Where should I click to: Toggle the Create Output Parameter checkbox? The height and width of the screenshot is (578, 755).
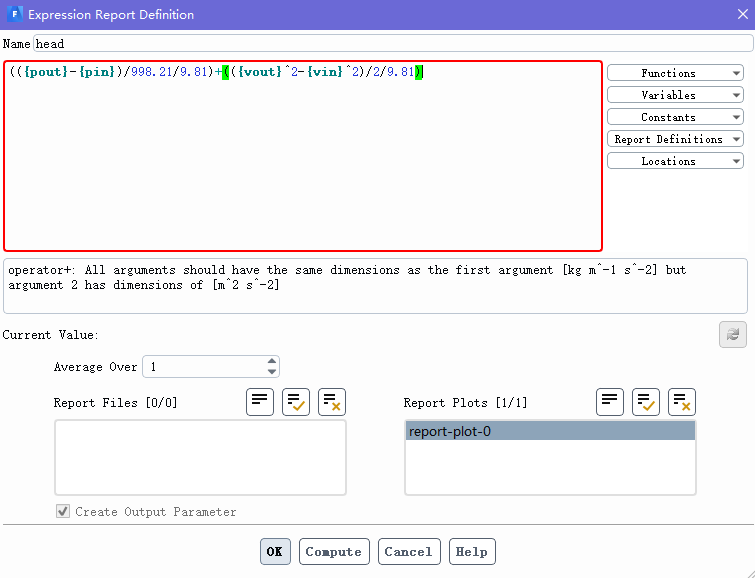tap(64, 512)
